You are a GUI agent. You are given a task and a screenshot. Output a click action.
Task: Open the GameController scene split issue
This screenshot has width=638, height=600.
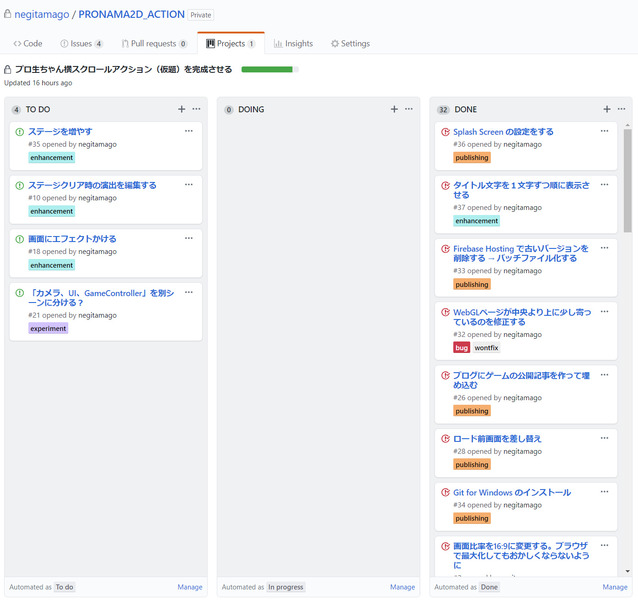click(101, 298)
